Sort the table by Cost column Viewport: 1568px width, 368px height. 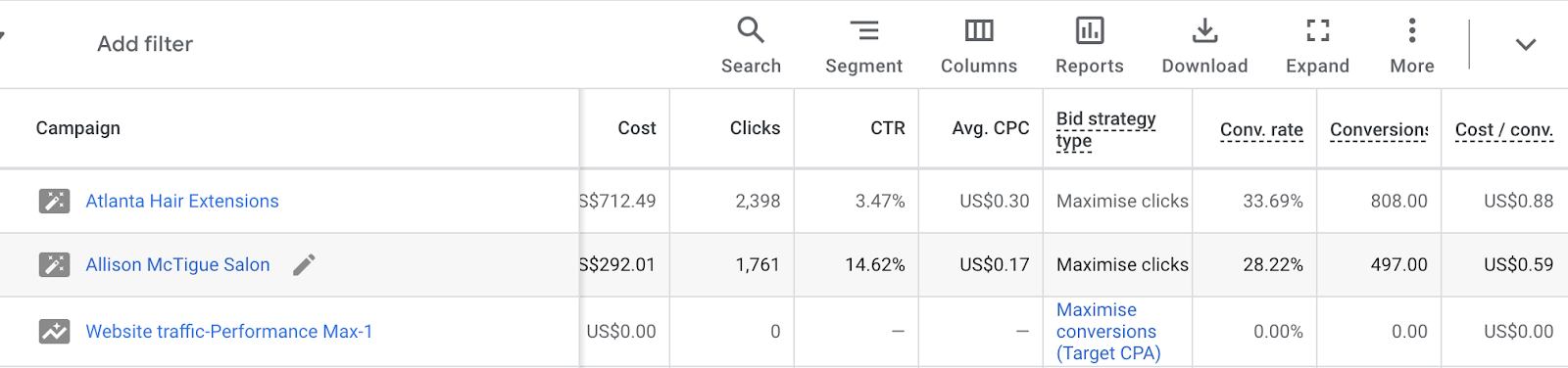pos(637,128)
